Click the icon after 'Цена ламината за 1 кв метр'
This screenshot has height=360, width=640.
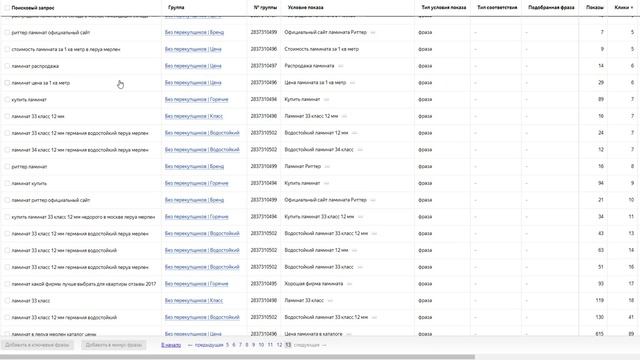352,82
